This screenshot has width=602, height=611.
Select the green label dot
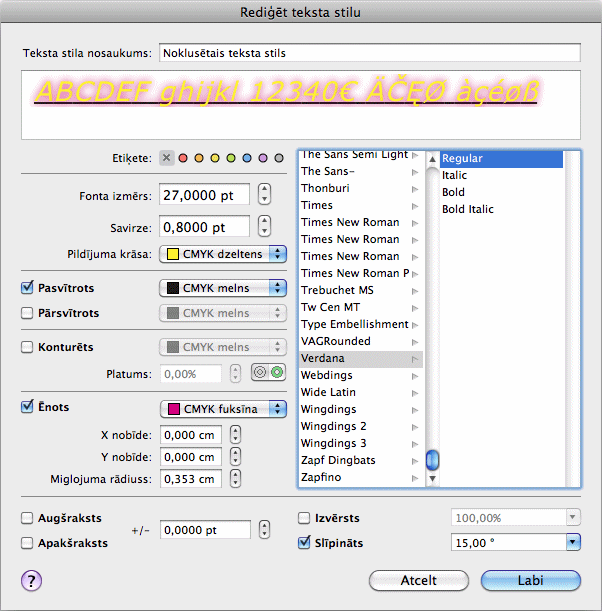[231, 158]
